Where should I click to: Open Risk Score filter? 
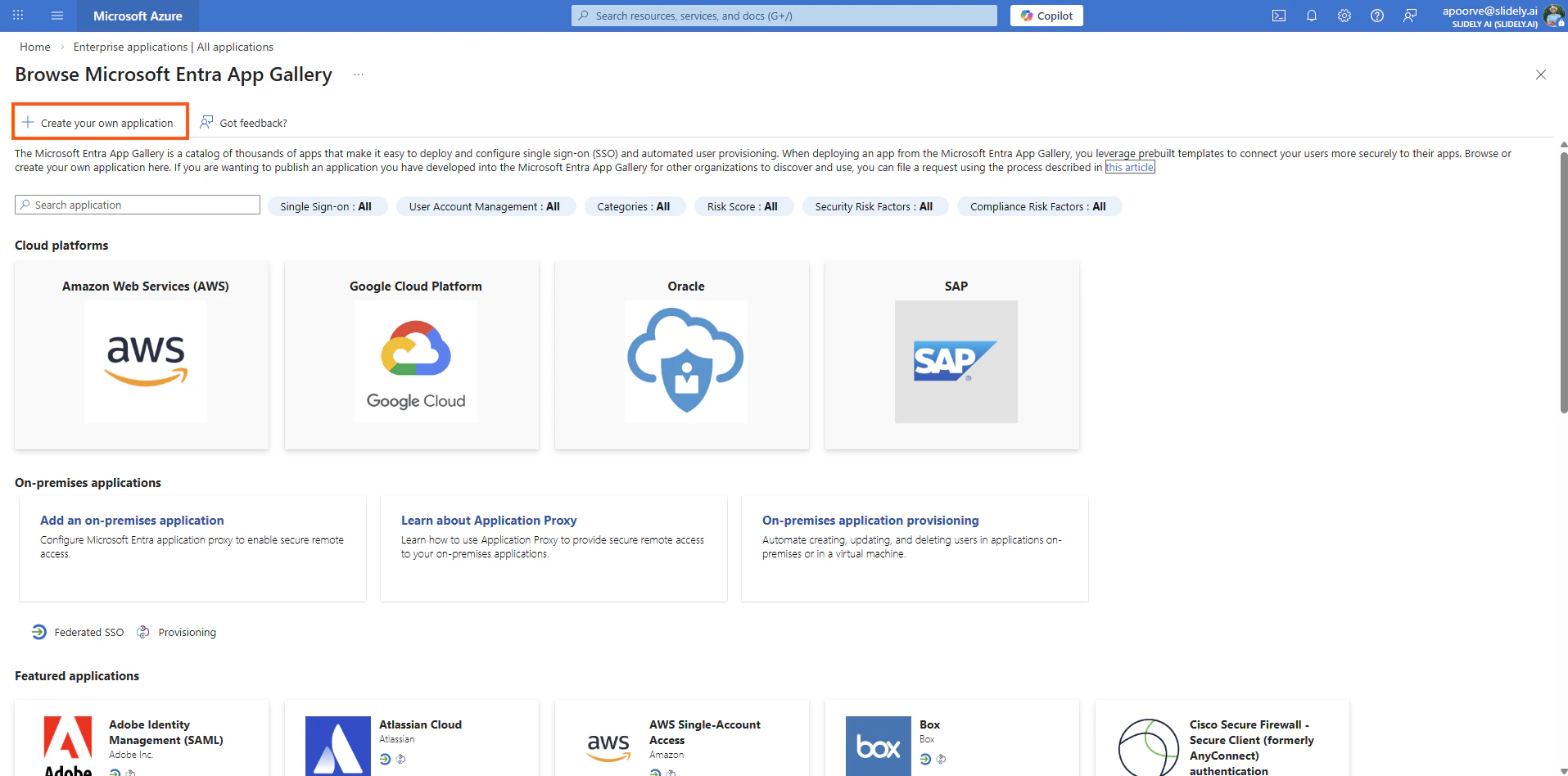(743, 206)
